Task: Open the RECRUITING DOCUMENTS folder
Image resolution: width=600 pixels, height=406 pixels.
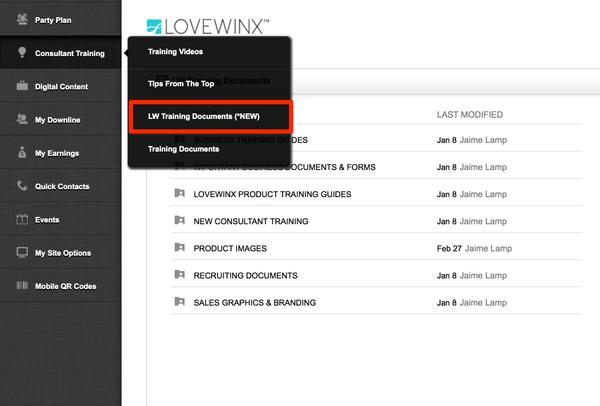Action: [245, 276]
